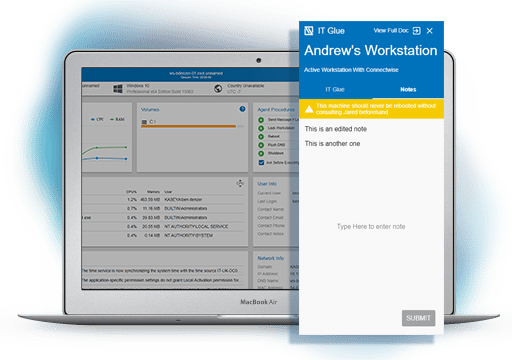The height and width of the screenshot is (360, 512).
Task: Switch to the IT Glue tab
Action: (x=335, y=89)
